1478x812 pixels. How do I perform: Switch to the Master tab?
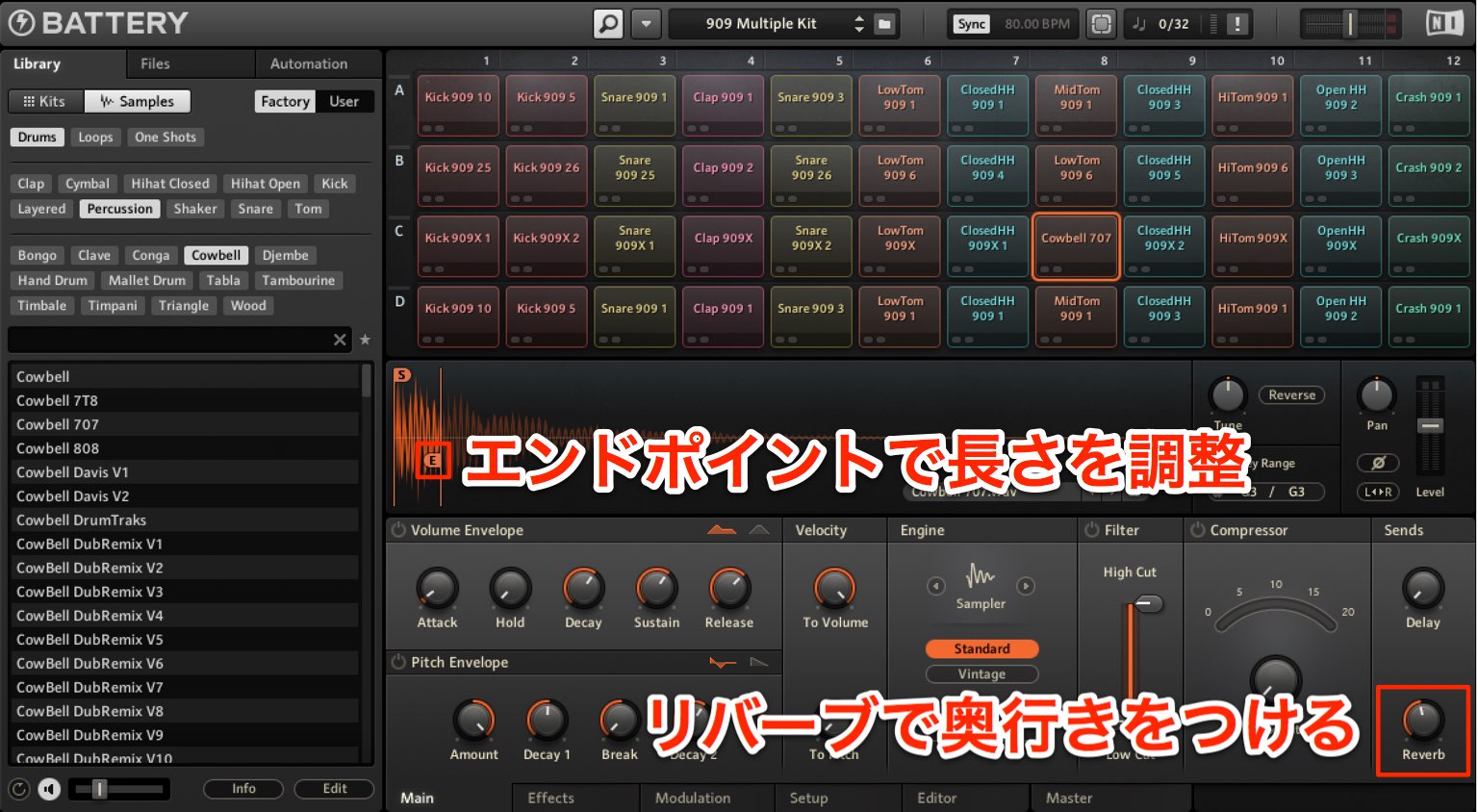[x=1111, y=798]
